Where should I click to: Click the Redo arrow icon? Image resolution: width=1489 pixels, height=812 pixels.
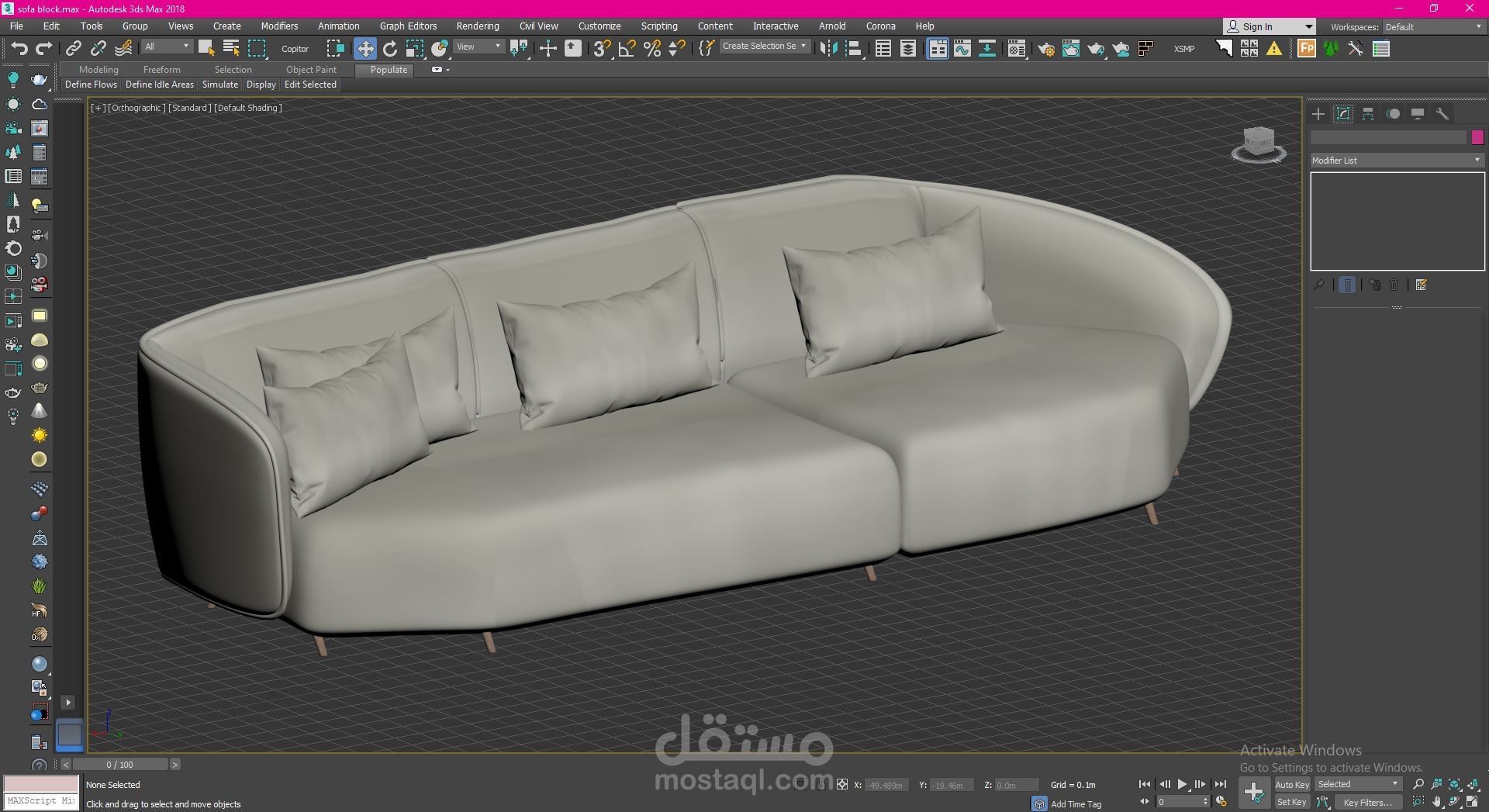(x=44, y=49)
